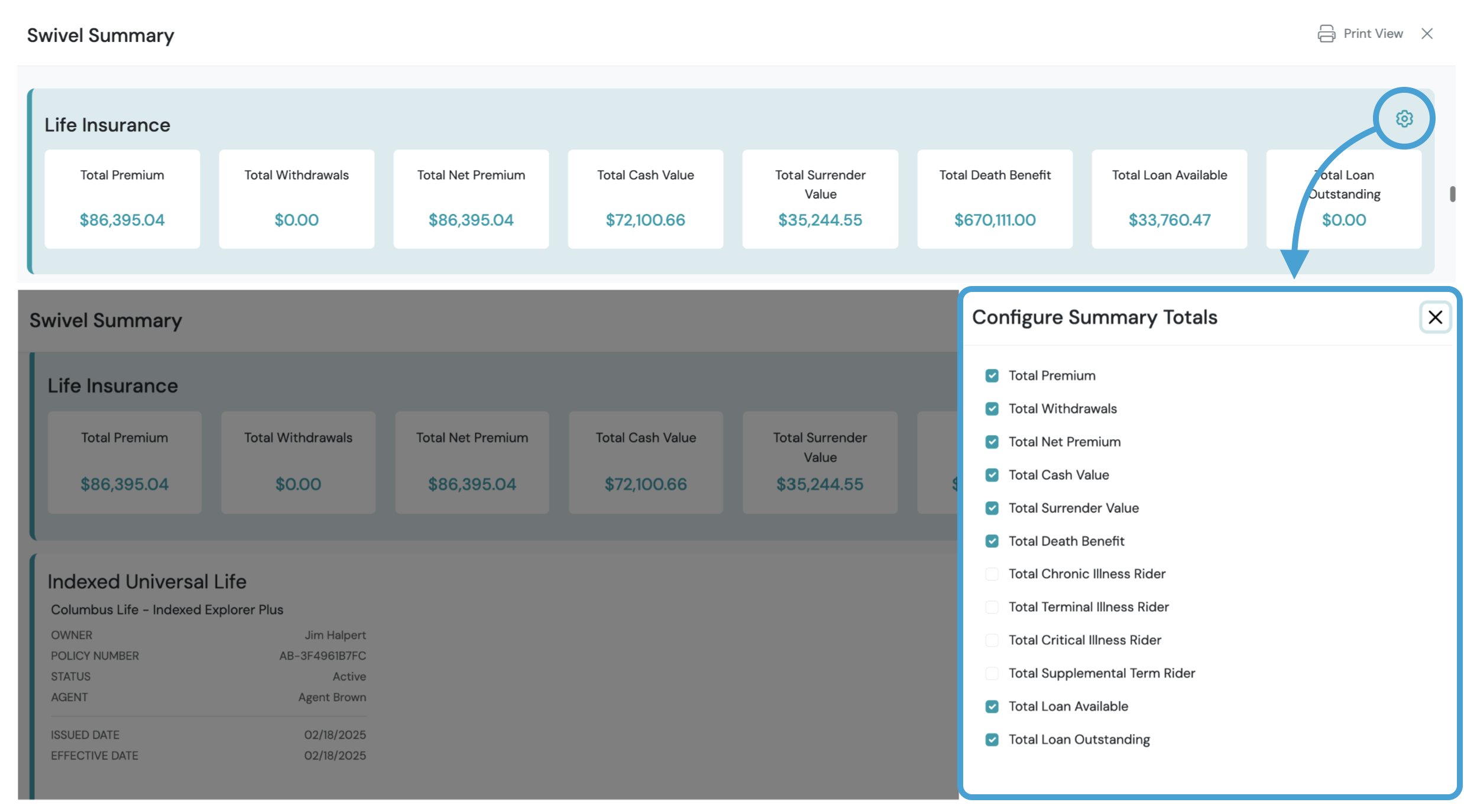Uncheck Total Loan Available checkbox
The image size is (1464, 812).
point(992,706)
